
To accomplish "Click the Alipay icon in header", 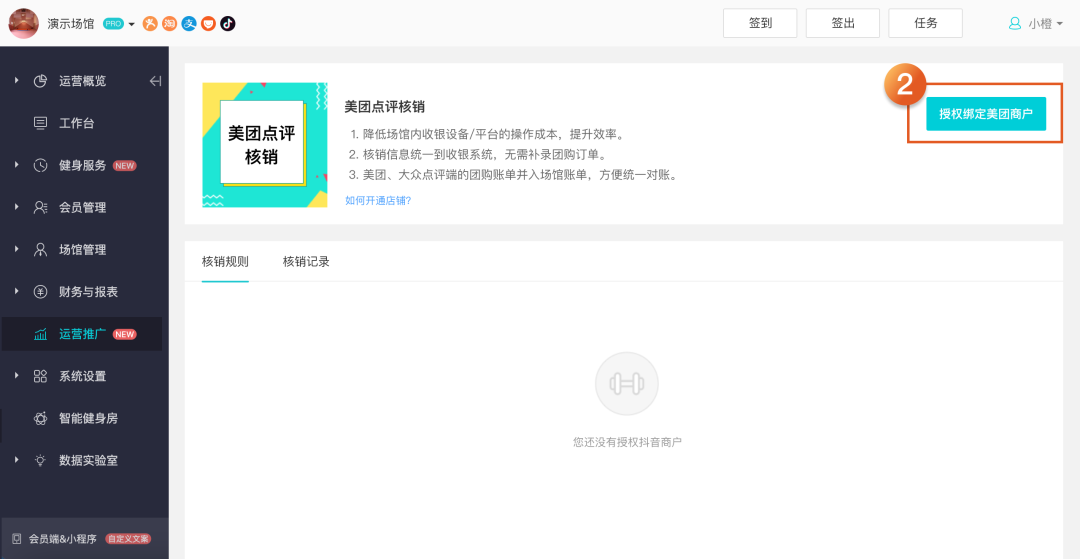I will [x=189, y=23].
